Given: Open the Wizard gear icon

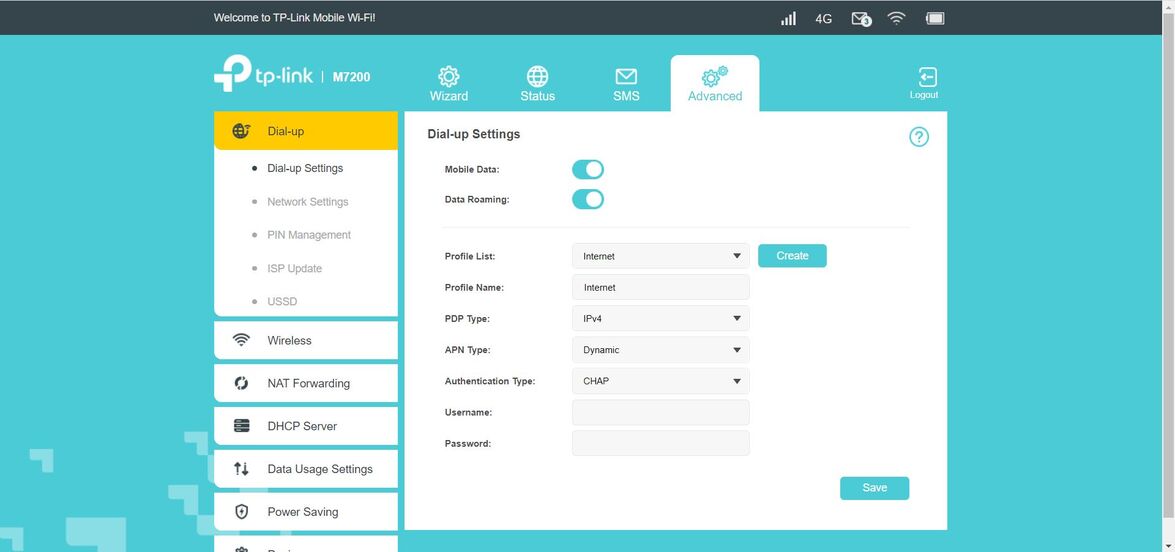Looking at the screenshot, I should (x=448, y=77).
